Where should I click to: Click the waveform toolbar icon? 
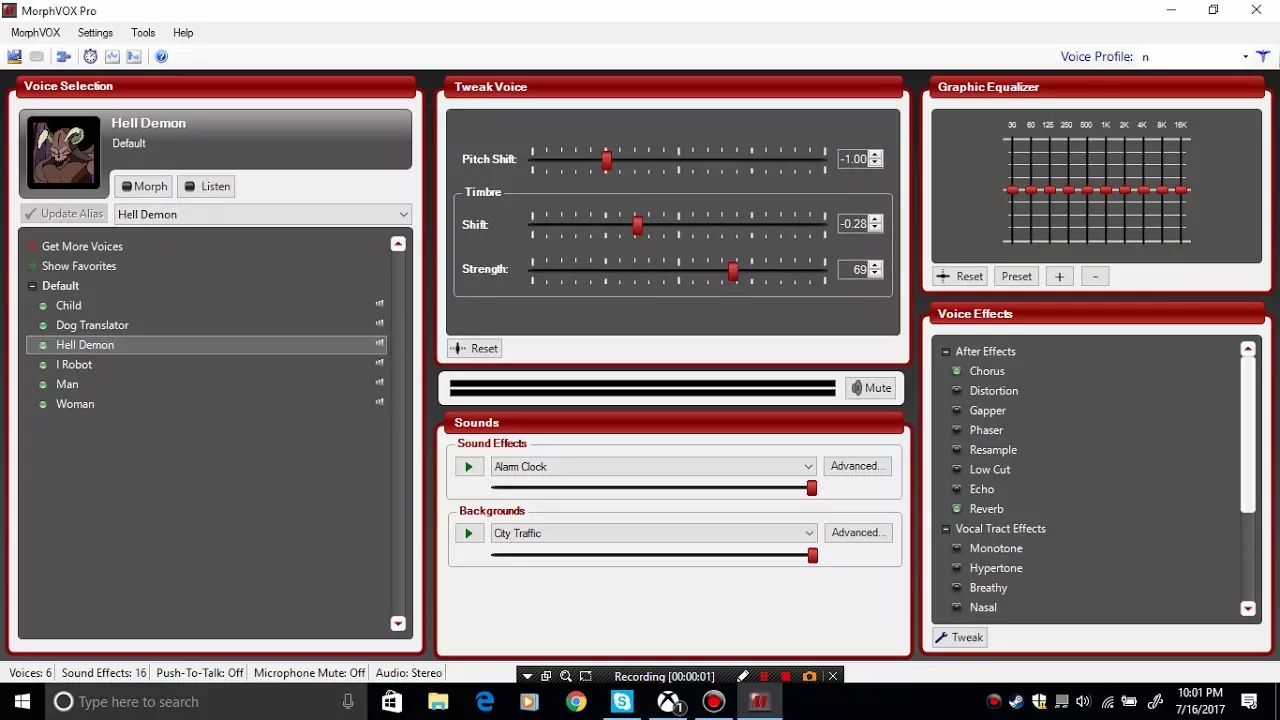pyautogui.click(x=112, y=57)
